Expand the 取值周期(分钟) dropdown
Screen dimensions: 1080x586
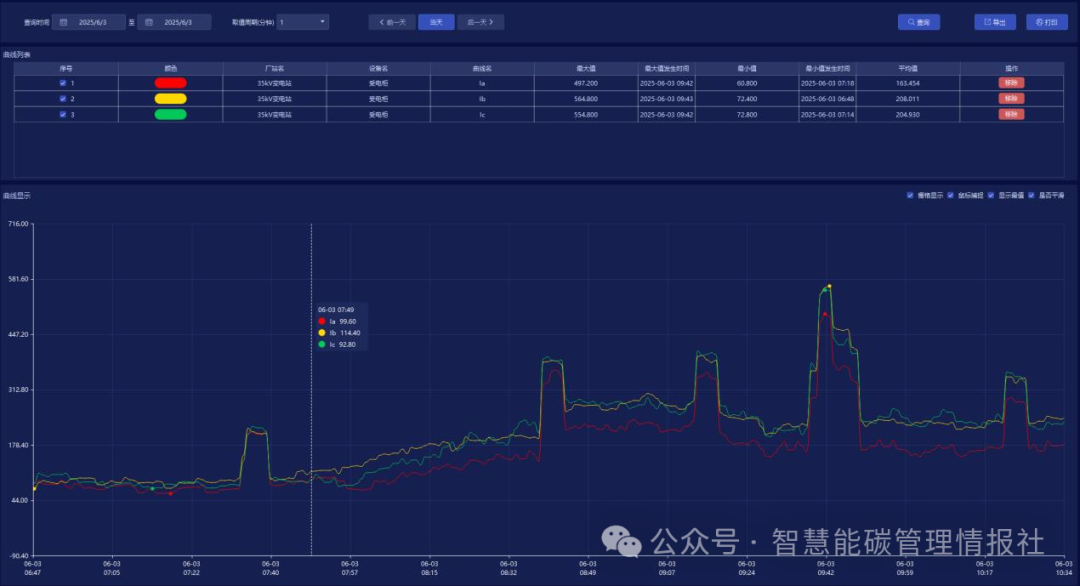[303, 22]
